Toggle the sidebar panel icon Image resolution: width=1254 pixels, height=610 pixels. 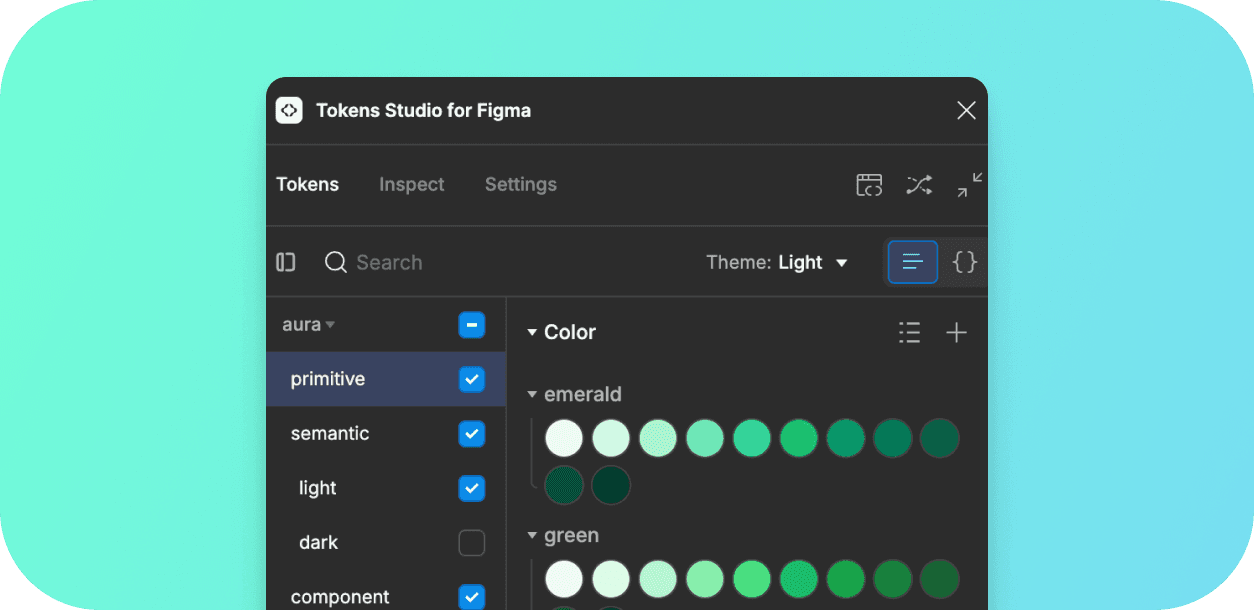pos(286,263)
